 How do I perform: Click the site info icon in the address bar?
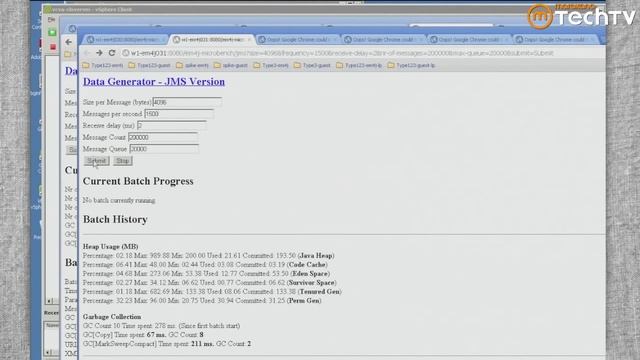pos(126,53)
